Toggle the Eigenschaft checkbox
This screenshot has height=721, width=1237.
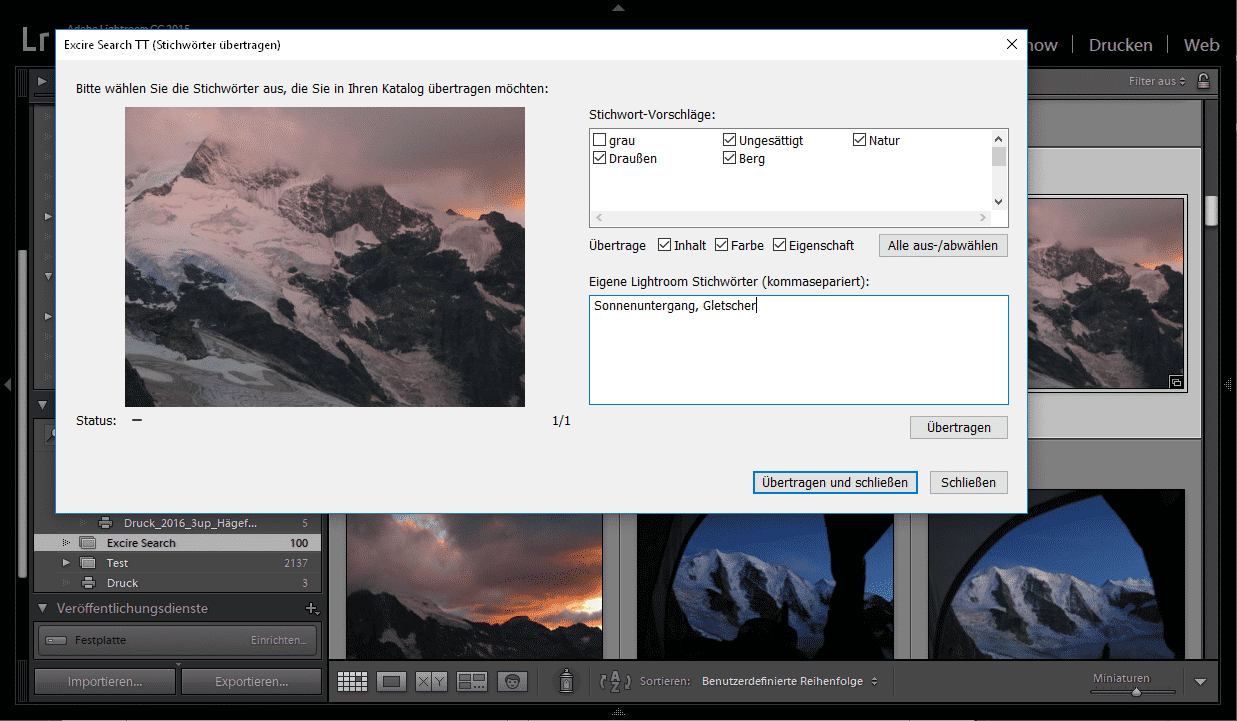(x=779, y=245)
